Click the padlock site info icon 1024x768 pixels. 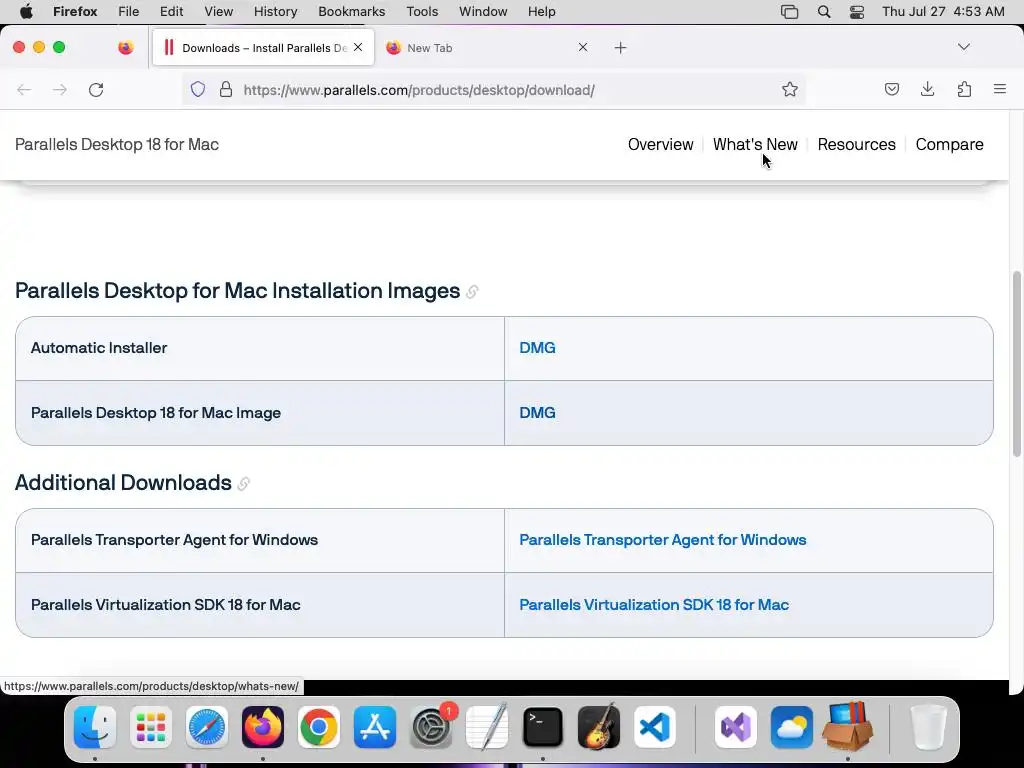tap(226, 89)
